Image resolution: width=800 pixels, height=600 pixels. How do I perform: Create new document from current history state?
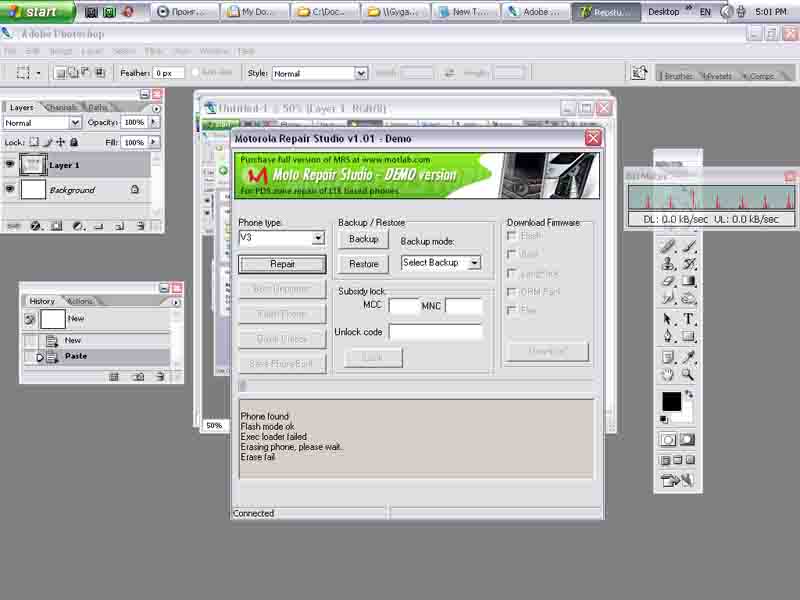(114, 377)
